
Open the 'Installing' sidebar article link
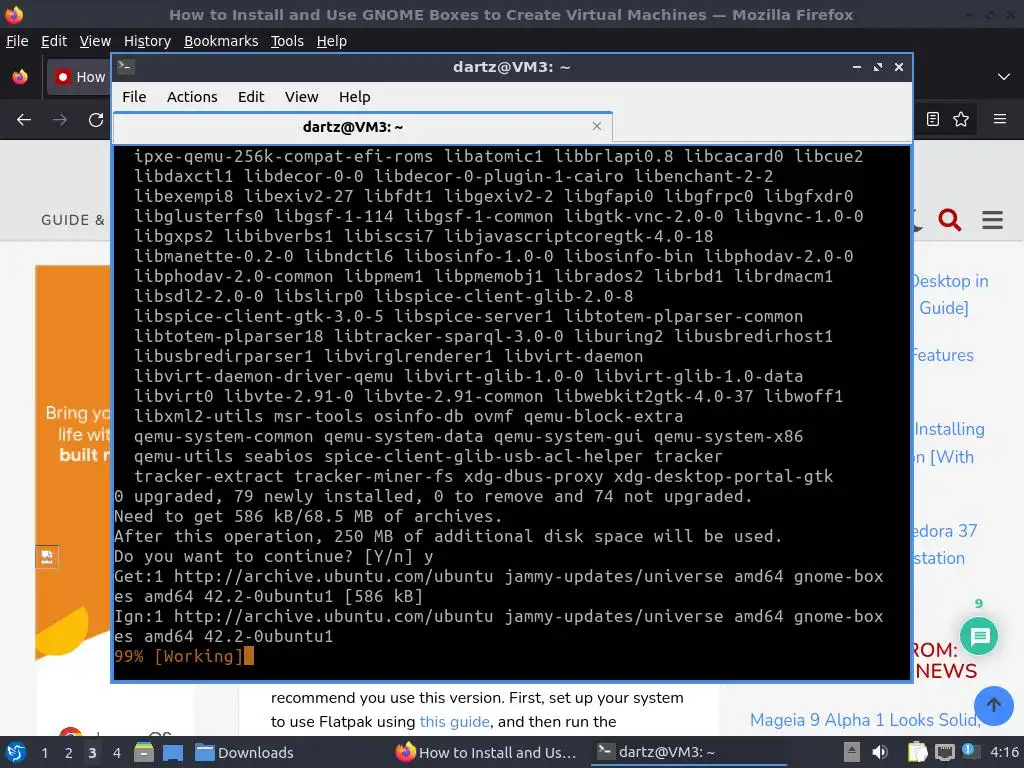point(949,429)
